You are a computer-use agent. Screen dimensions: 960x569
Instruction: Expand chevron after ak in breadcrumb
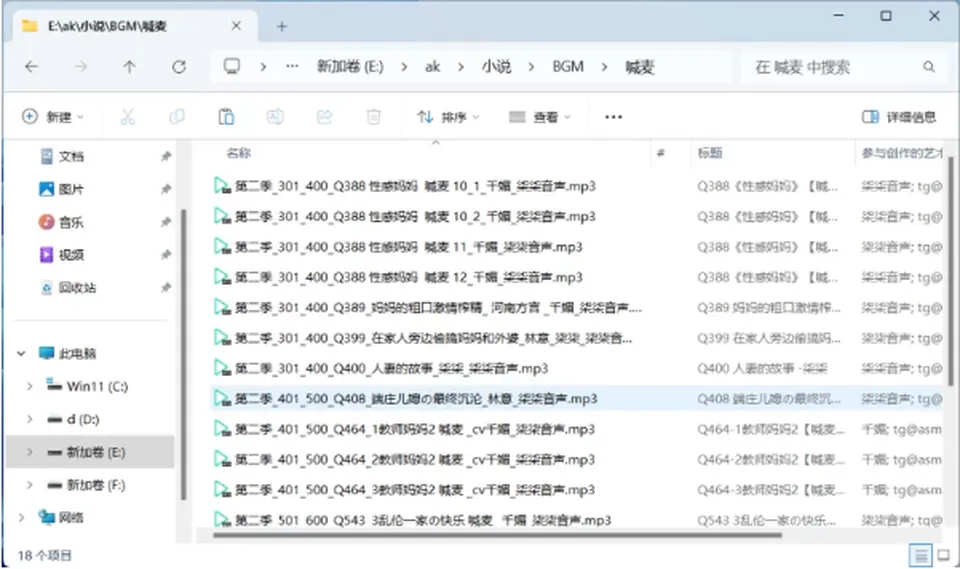(x=461, y=67)
